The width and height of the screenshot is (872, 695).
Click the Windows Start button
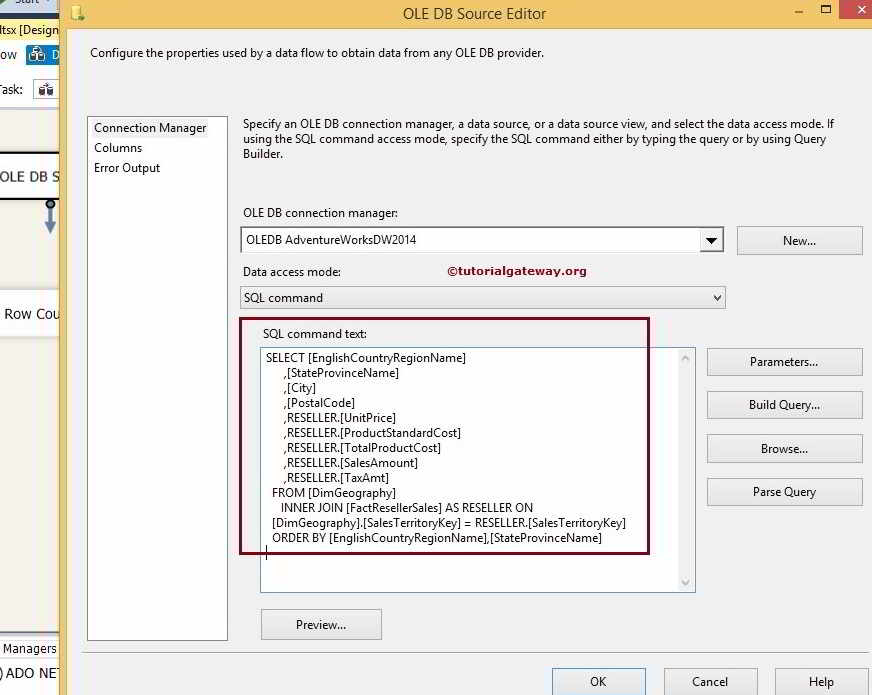click(25, 4)
